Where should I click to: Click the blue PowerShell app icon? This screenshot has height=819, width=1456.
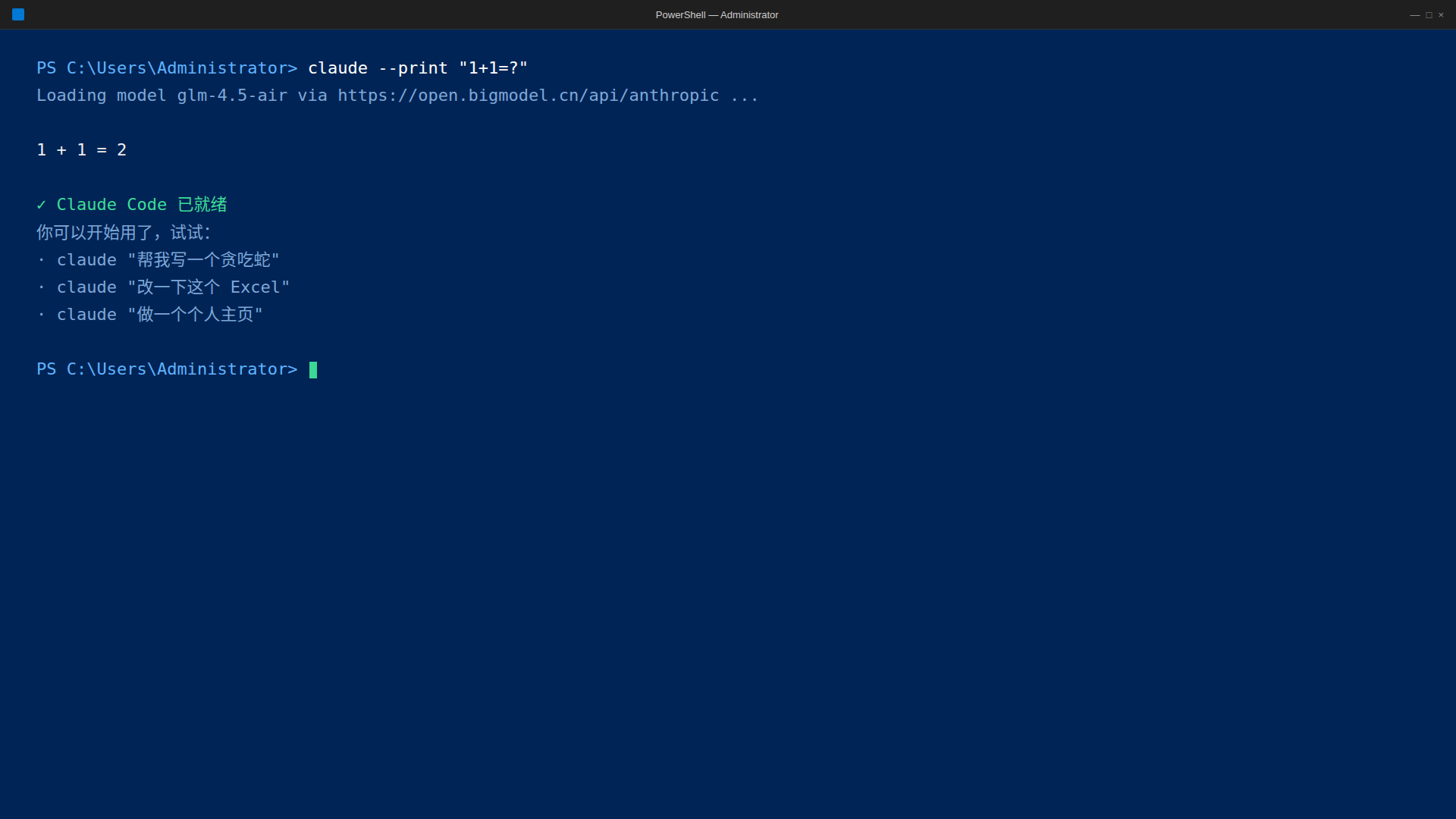point(18,14)
